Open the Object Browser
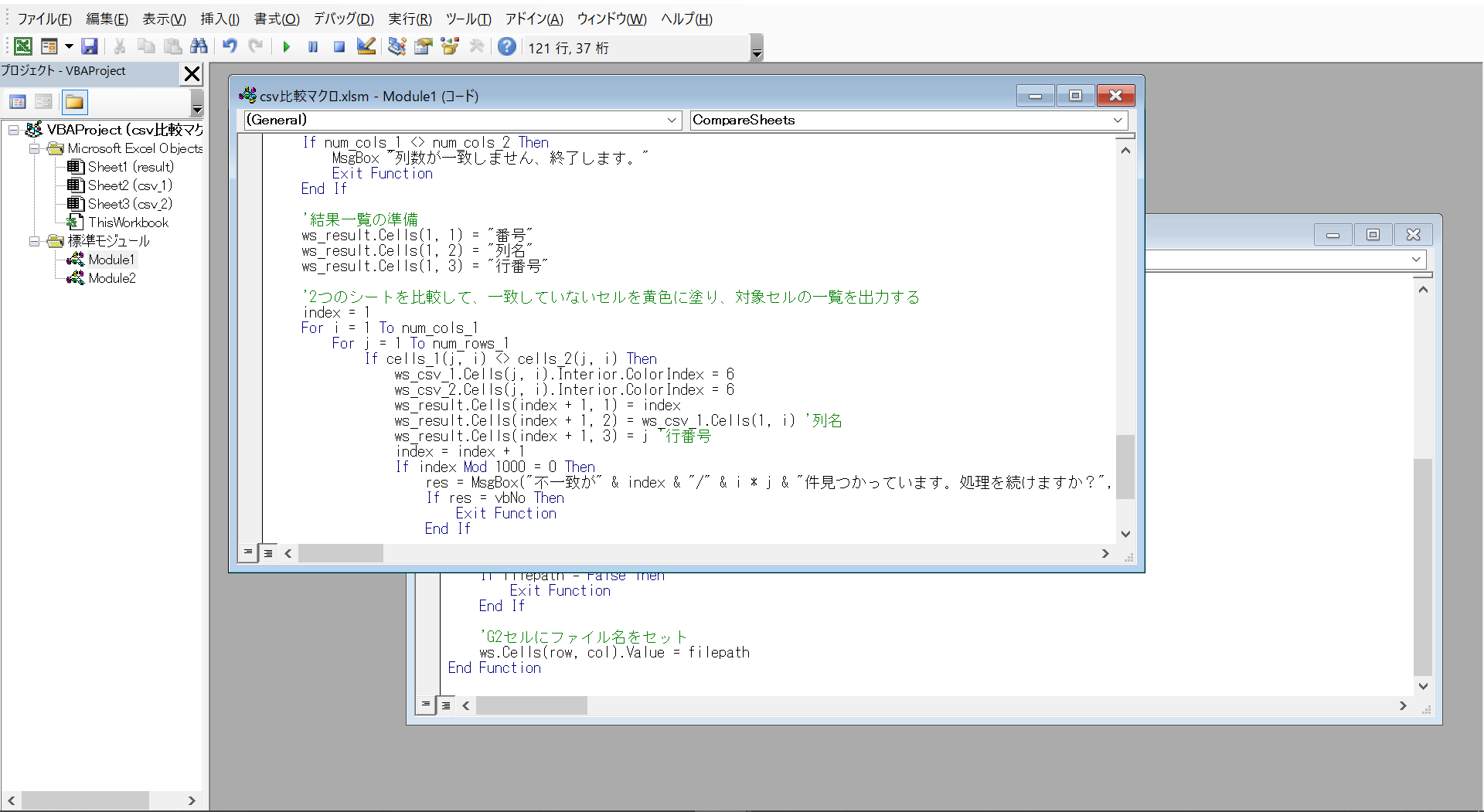Image resolution: width=1484 pixels, height=812 pixels. pos(449,46)
